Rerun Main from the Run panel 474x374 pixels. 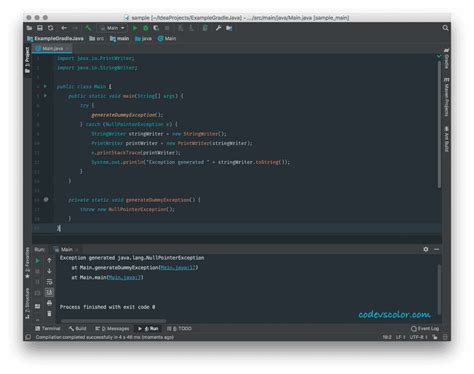coord(38,260)
